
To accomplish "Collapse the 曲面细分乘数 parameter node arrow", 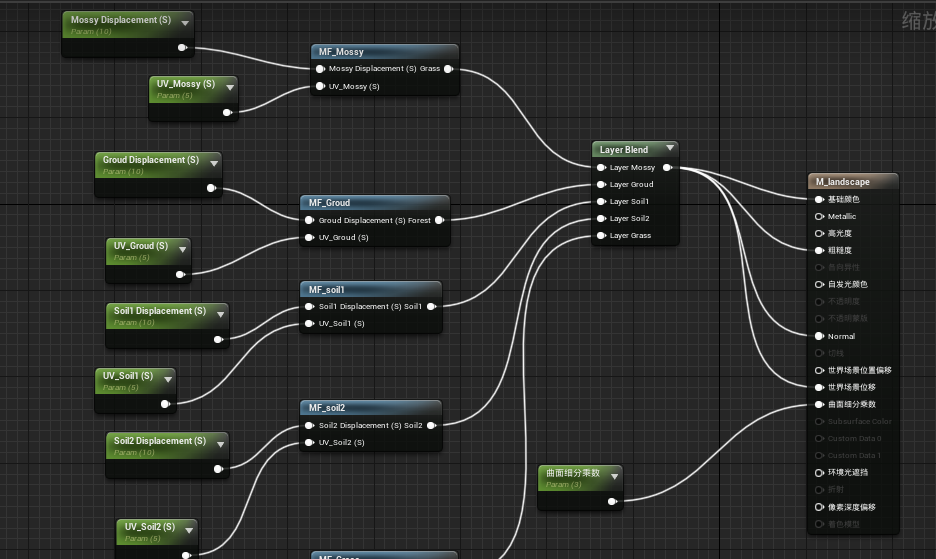I will coord(614,477).
